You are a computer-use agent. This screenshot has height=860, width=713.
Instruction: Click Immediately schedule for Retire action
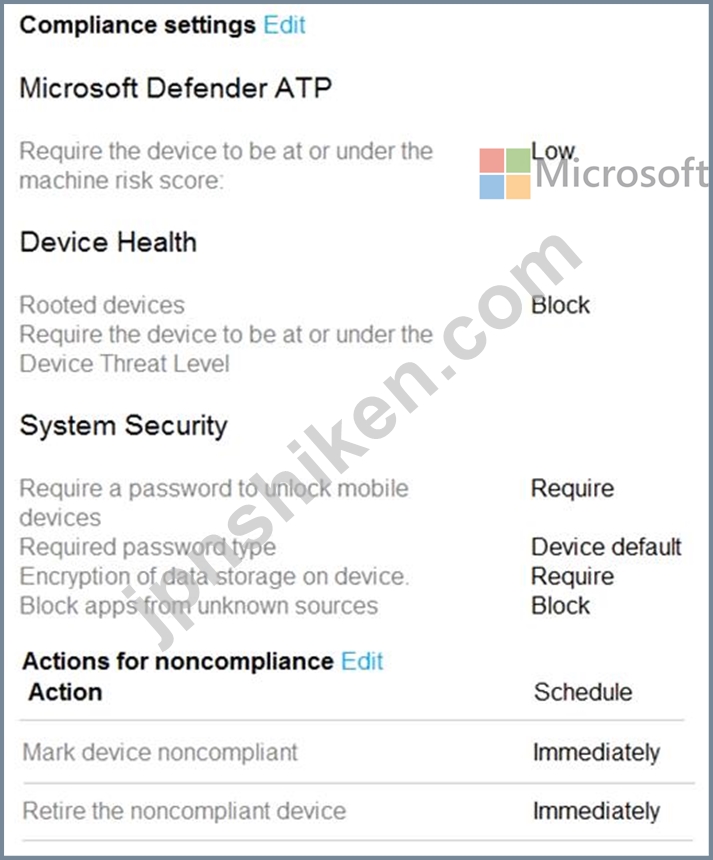[x=596, y=811]
